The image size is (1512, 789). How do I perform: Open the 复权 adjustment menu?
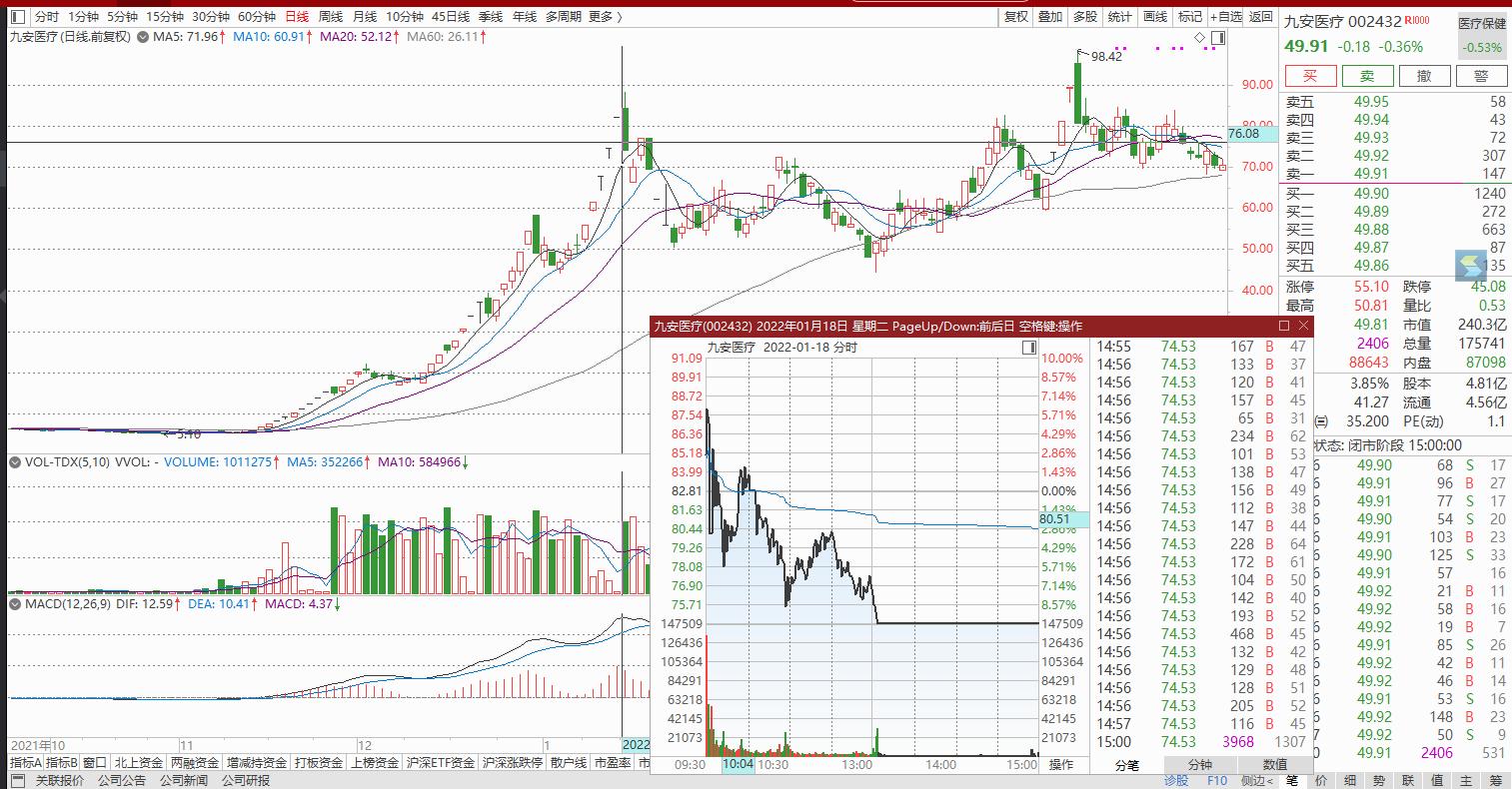[1016, 17]
